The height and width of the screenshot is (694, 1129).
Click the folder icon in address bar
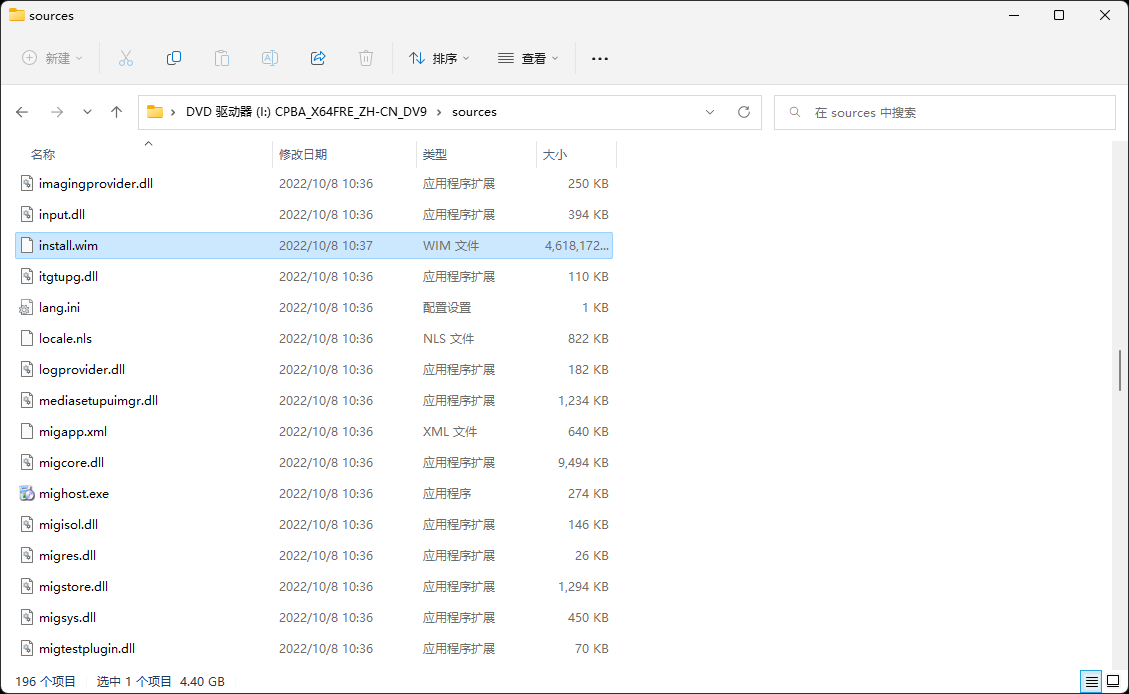point(155,112)
